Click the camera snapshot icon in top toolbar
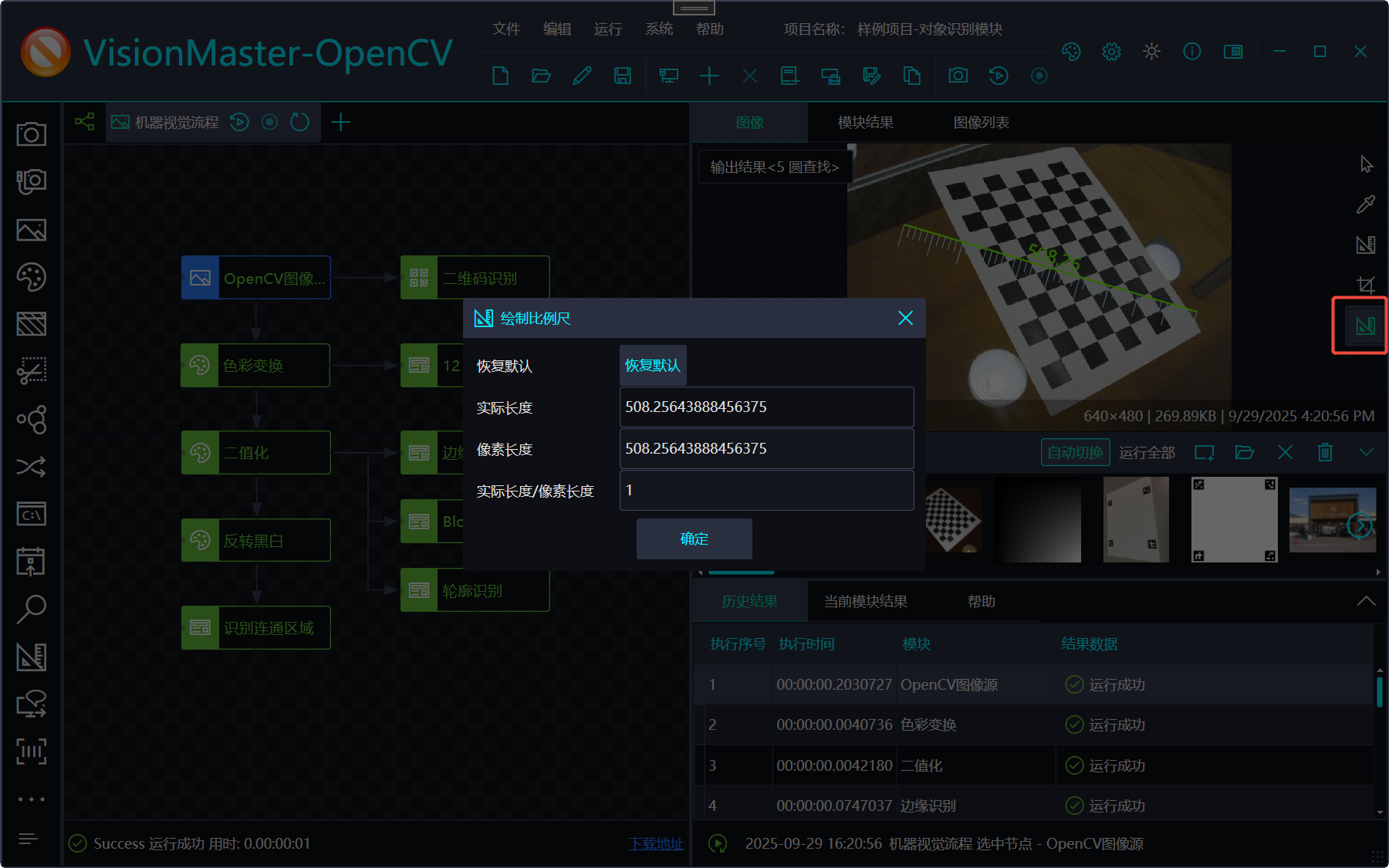1389x868 pixels. click(958, 76)
